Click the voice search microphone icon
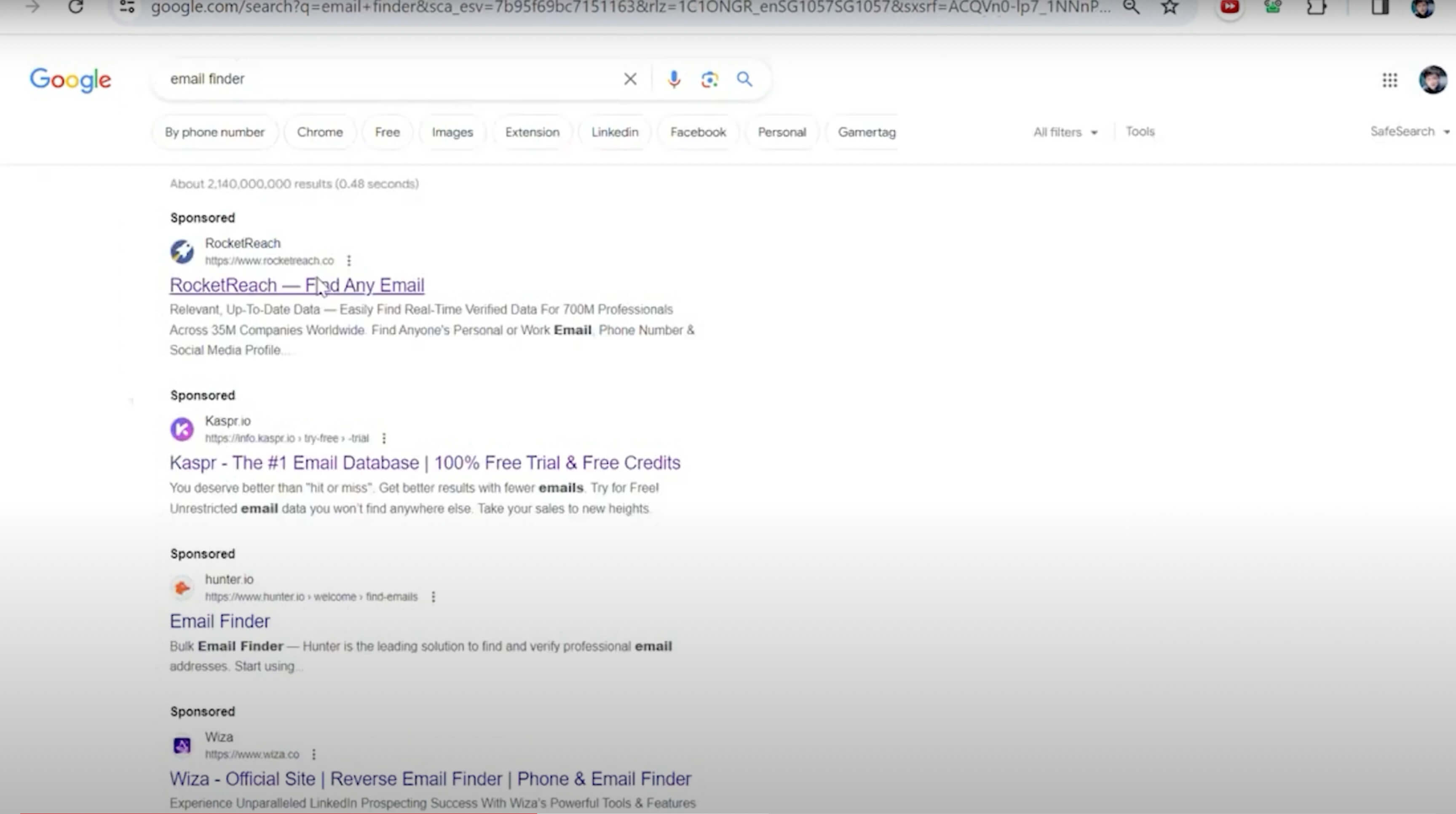 [673, 79]
